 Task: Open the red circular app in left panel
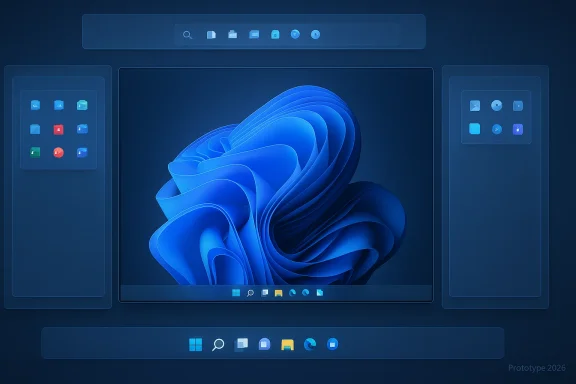58,152
